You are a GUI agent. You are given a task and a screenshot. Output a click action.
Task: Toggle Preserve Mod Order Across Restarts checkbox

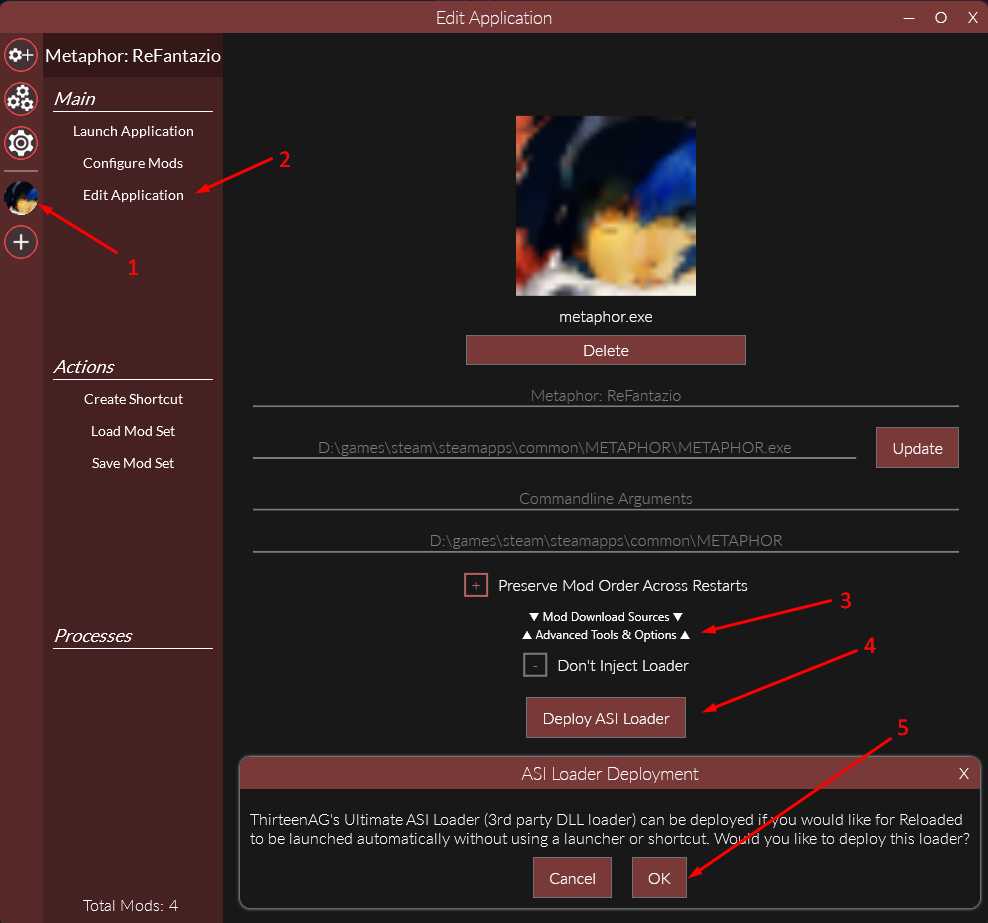476,585
